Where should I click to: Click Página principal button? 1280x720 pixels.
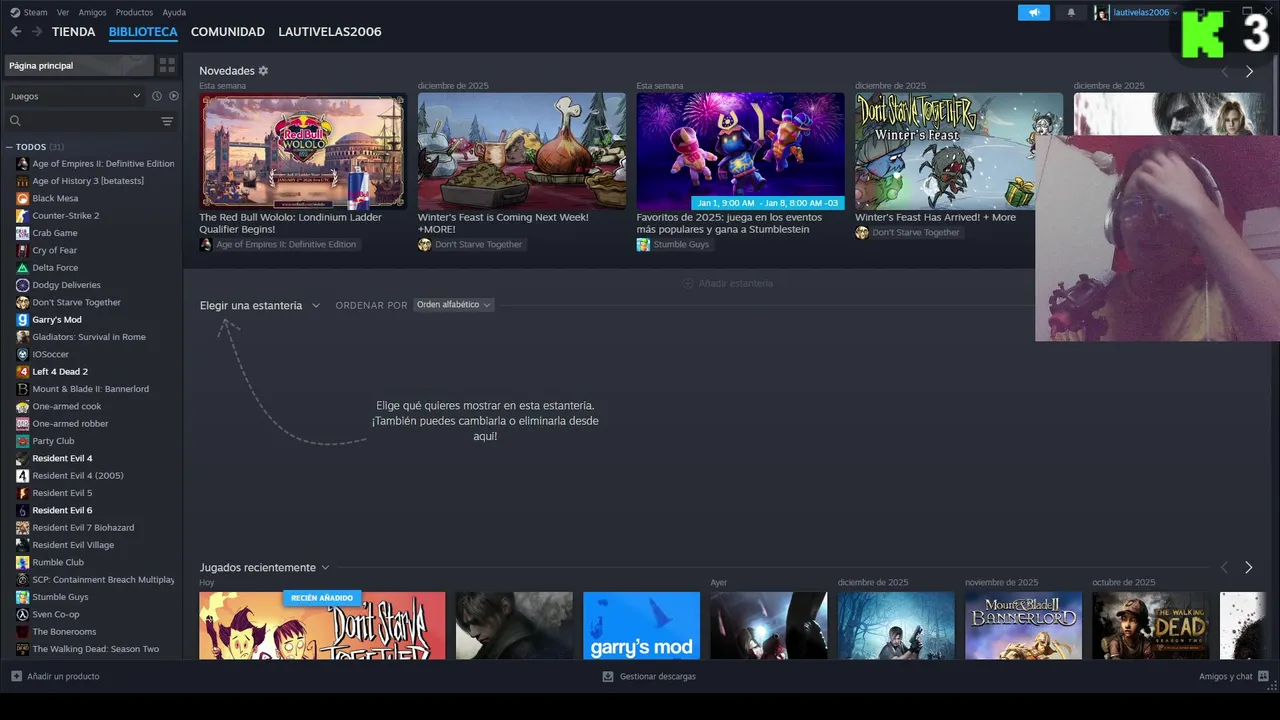[79, 65]
